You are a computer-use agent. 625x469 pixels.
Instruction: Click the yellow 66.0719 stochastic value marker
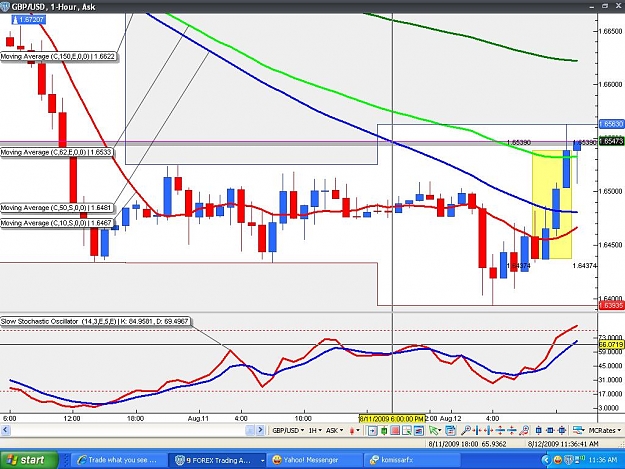(611, 344)
